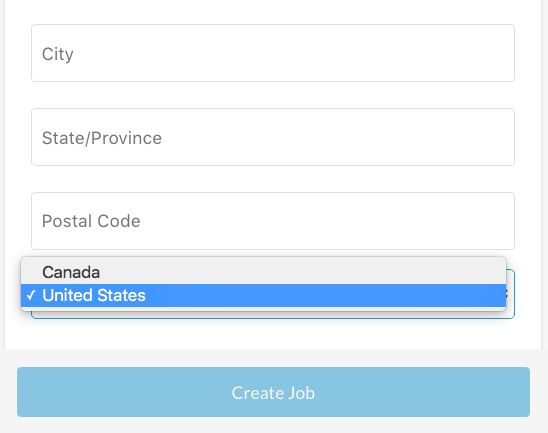548x433 pixels.
Task: Click the City input field
Action: click(273, 53)
